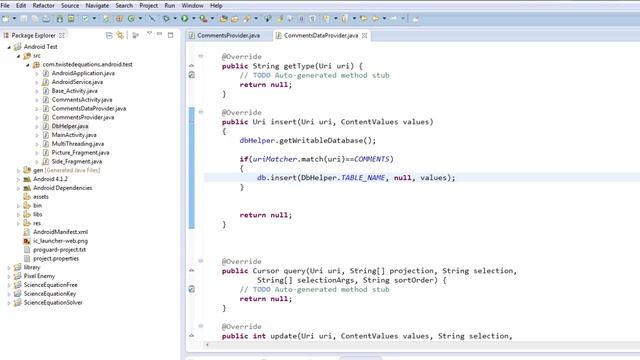This screenshot has height=360, width=640.
Task: Select project.properties file
Action: [56, 258]
